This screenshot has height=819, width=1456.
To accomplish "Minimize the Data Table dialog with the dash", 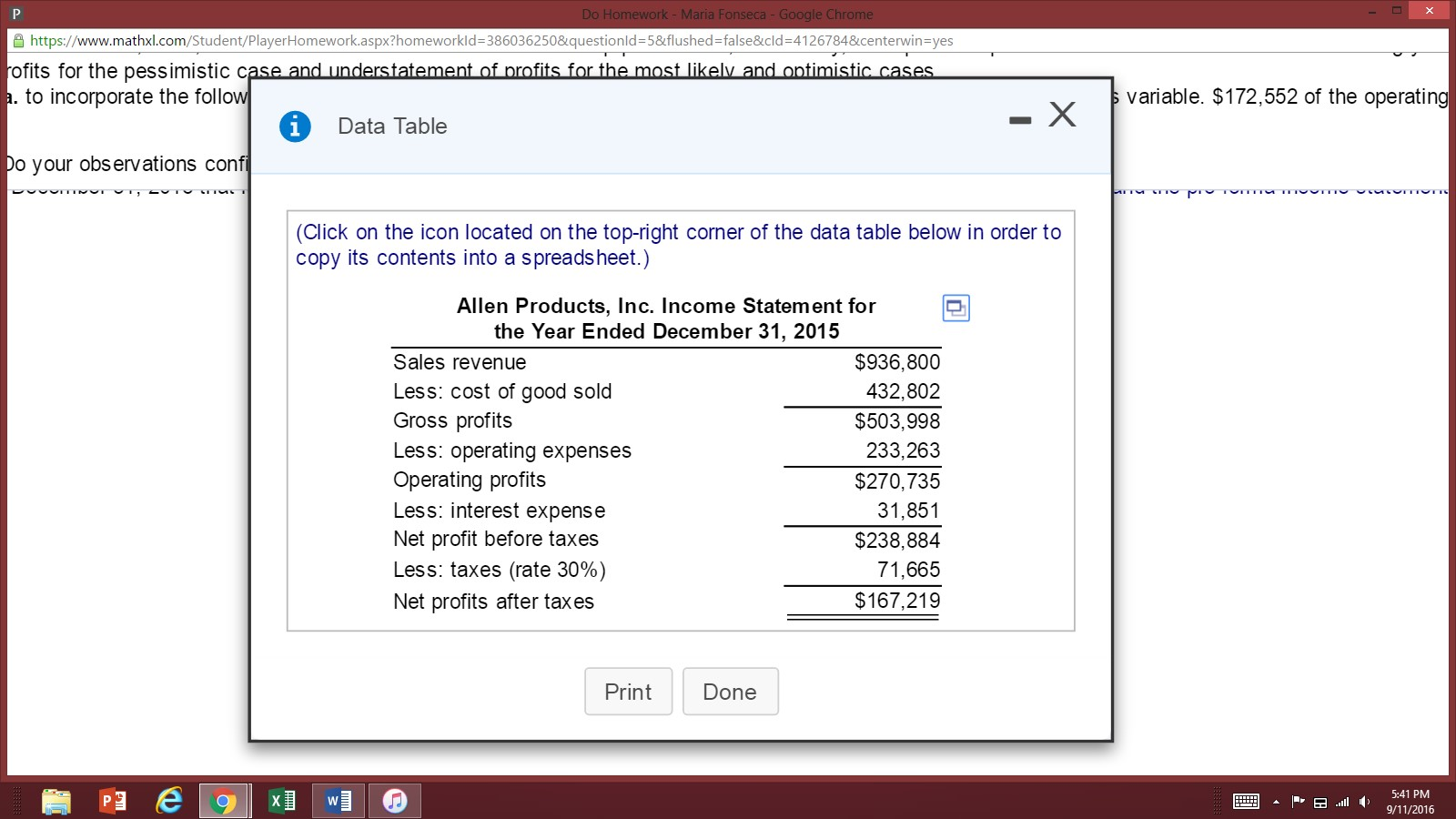I will coord(1020,120).
